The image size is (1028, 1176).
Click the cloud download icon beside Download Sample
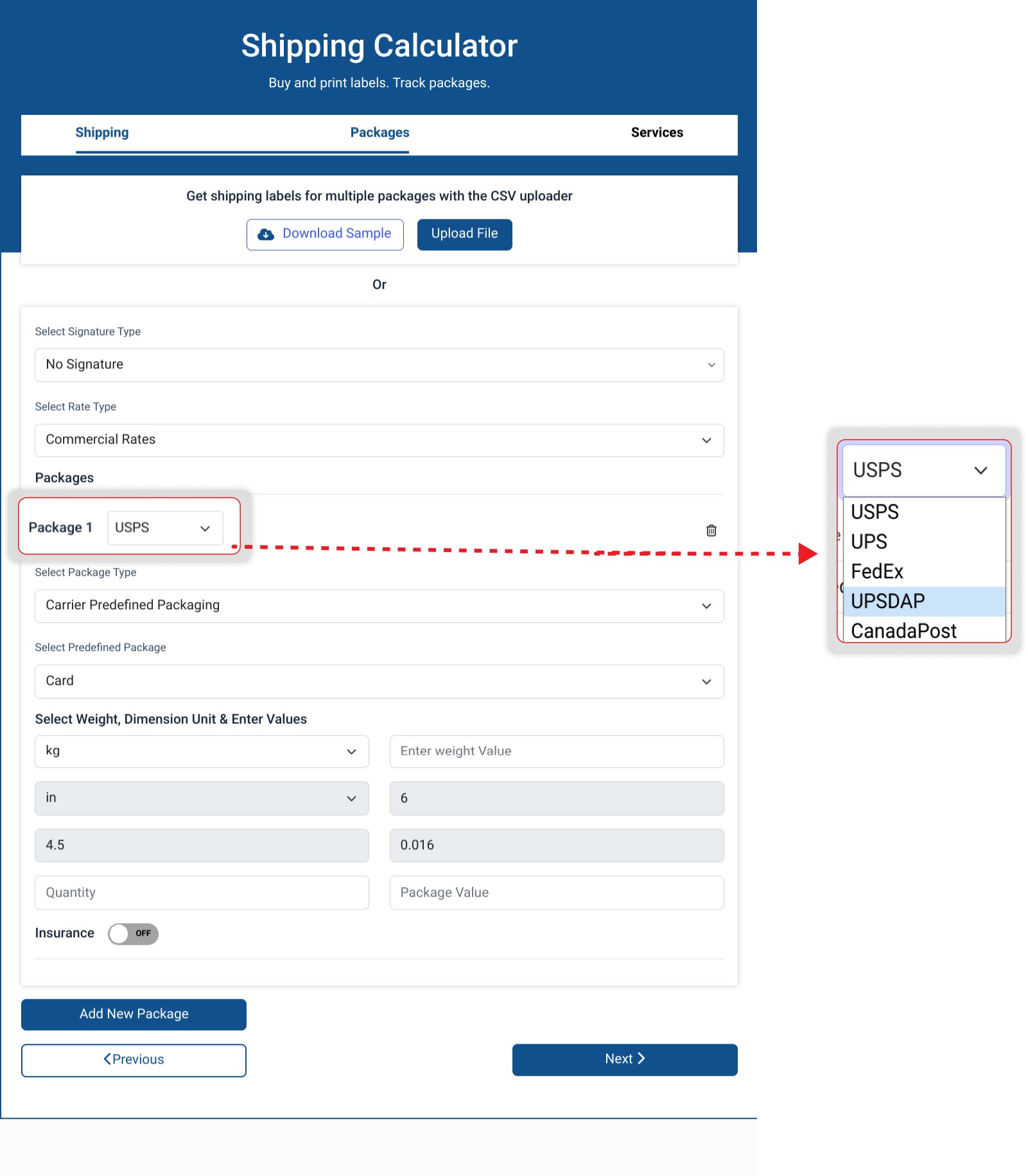click(x=265, y=234)
